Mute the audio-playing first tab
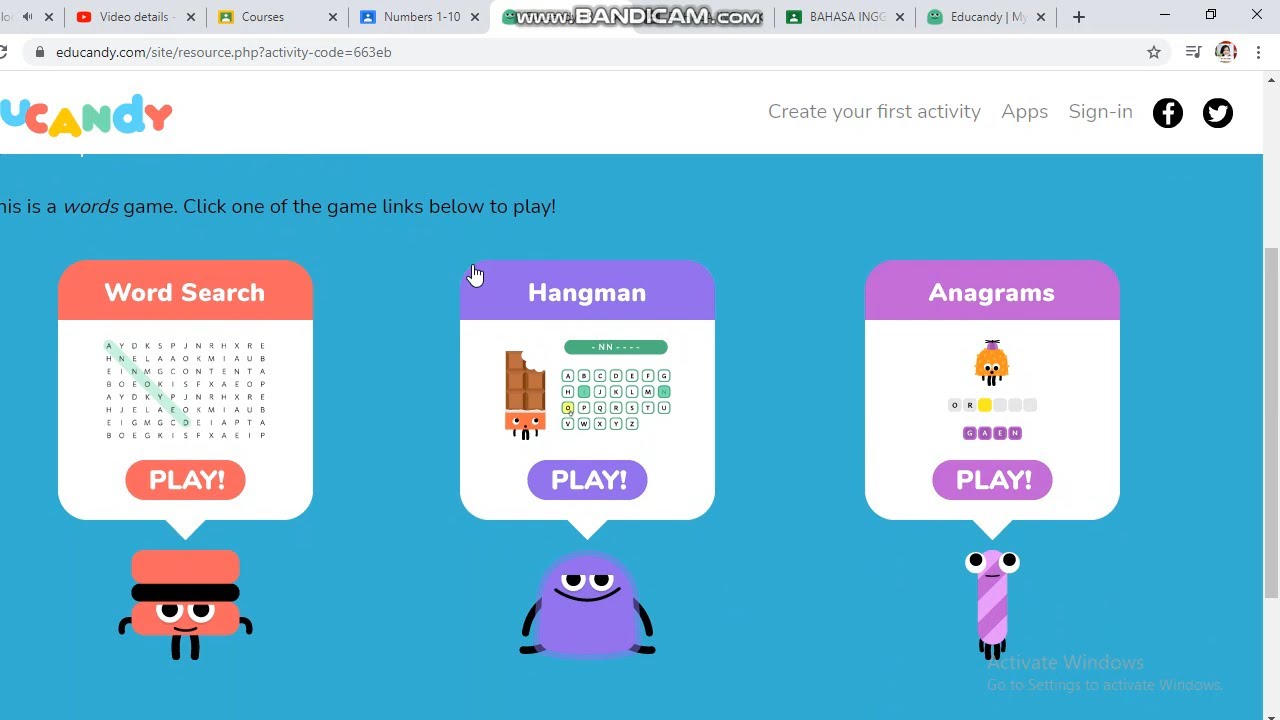Image resolution: width=1280 pixels, height=720 pixels. (28, 17)
